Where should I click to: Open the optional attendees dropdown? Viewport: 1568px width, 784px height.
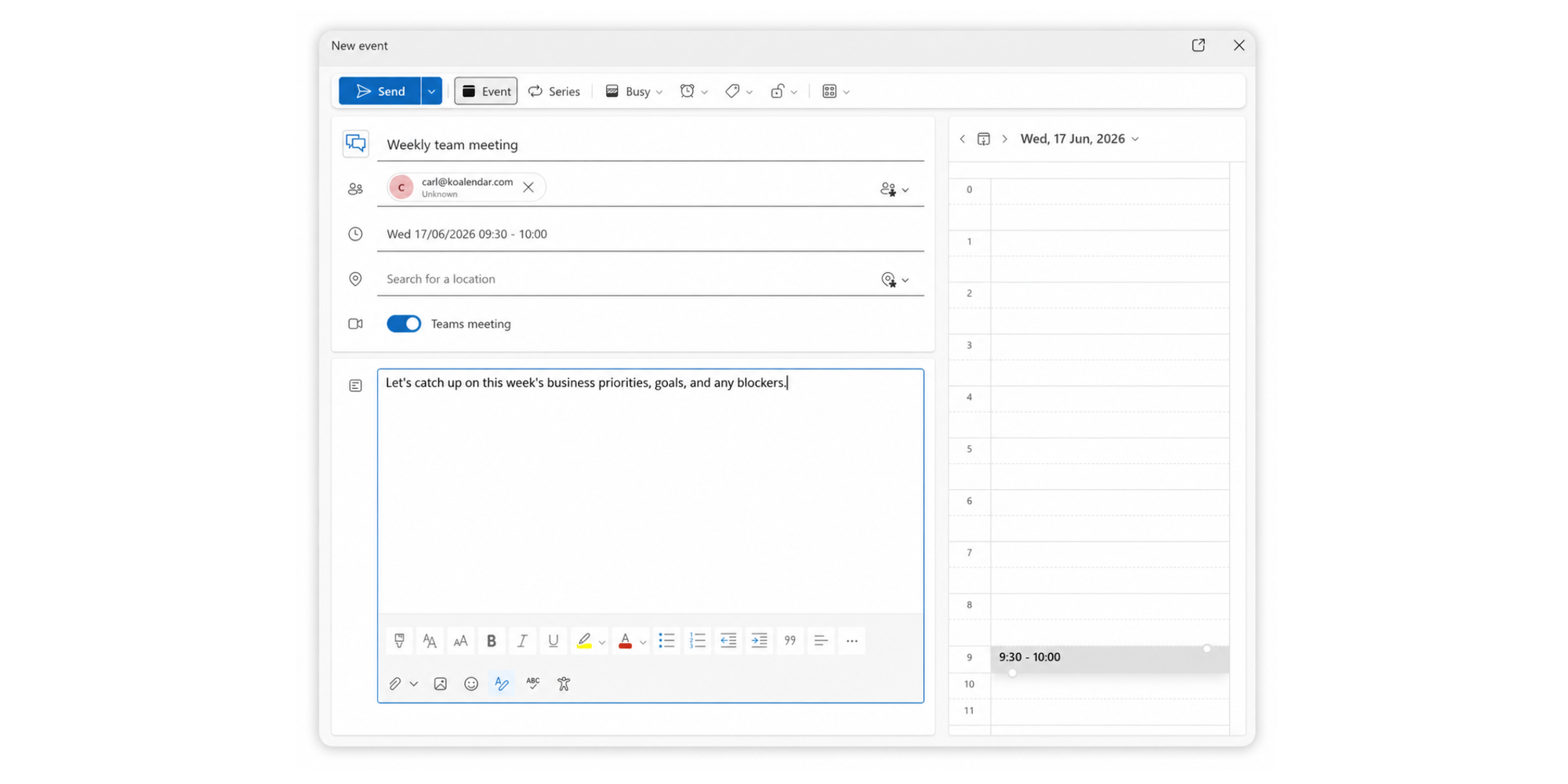[894, 189]
